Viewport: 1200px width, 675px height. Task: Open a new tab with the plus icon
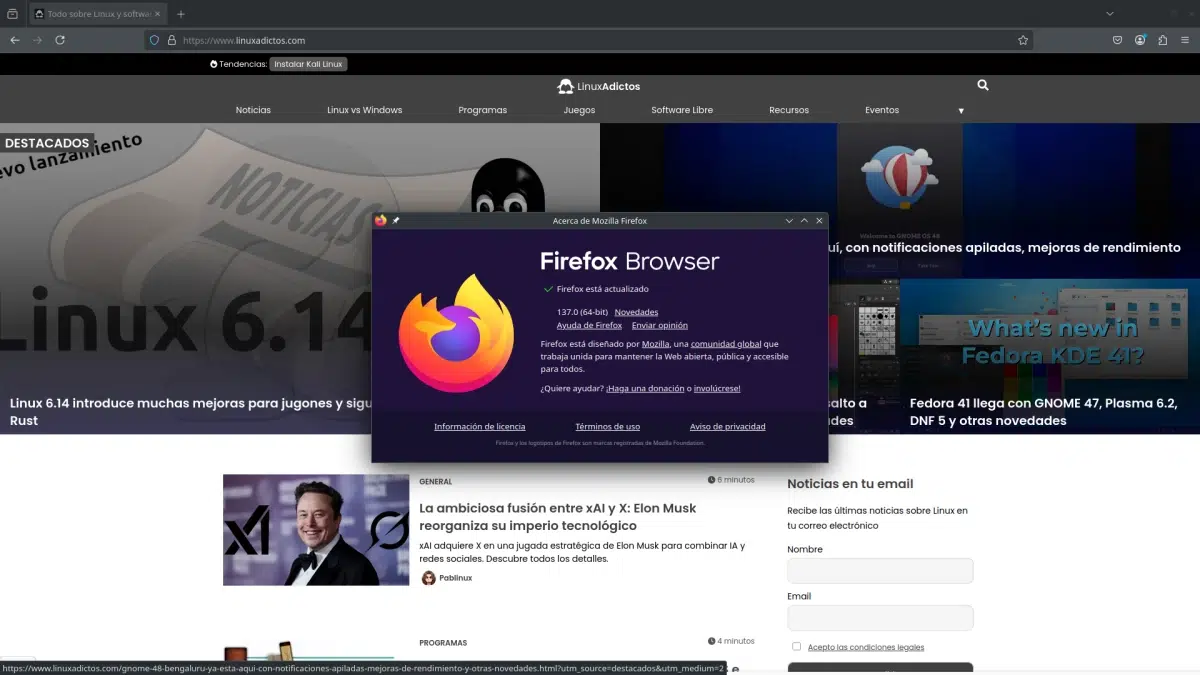click(178, 14)
